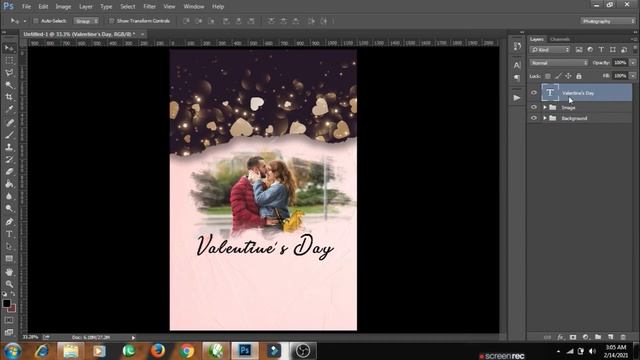Select the Eraser tool
Image resolution: width=640 pixels, height=360 pixels.
click(x=9, y=171)
